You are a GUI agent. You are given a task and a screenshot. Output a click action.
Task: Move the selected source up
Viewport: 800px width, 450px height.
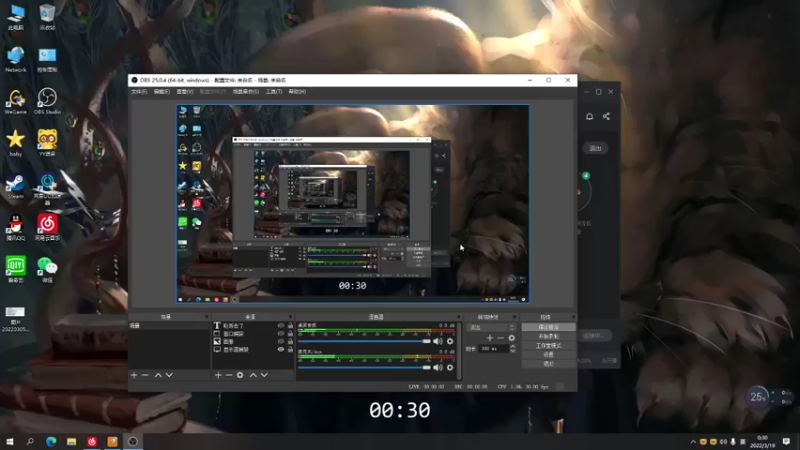(253, 375)
